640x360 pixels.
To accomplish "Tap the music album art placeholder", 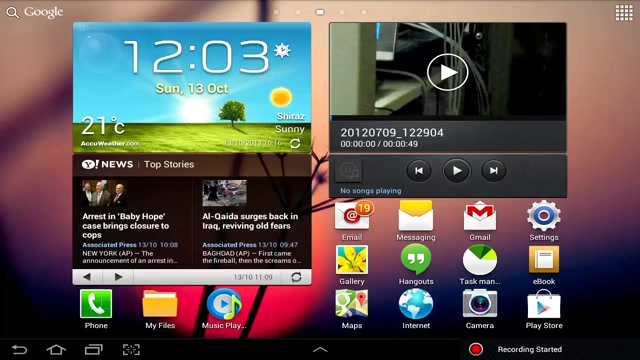I will (x=349, y=171).
